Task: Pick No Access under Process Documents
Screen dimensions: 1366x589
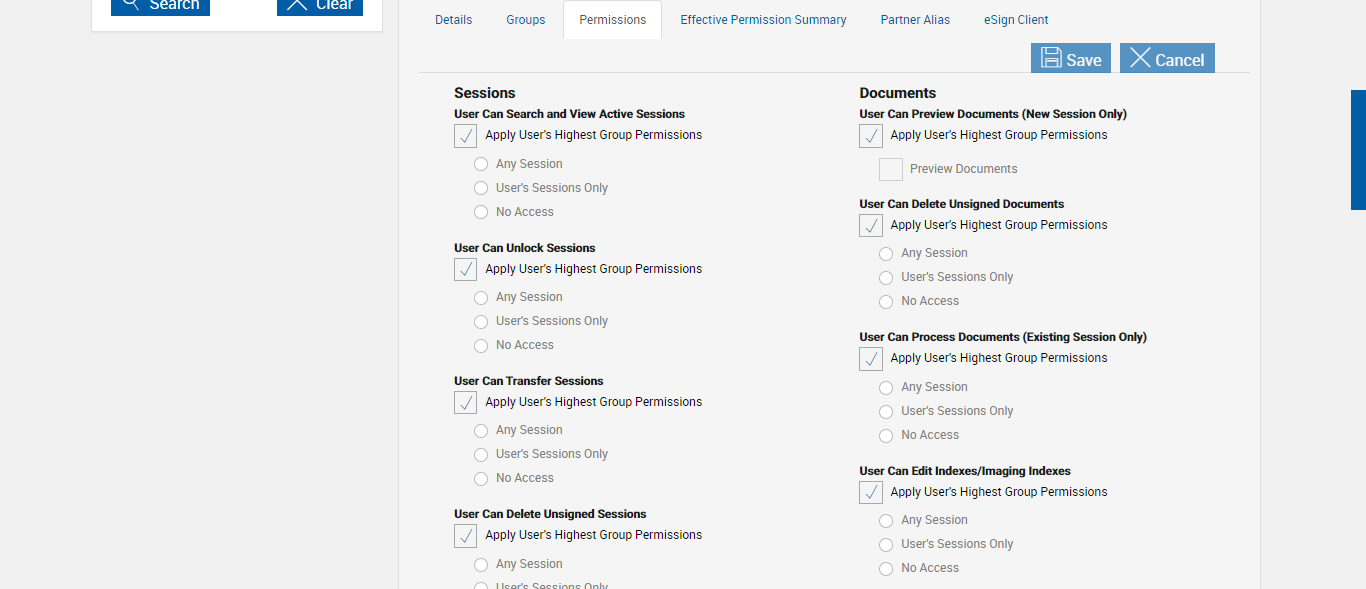Action: [x=886, y=436]
